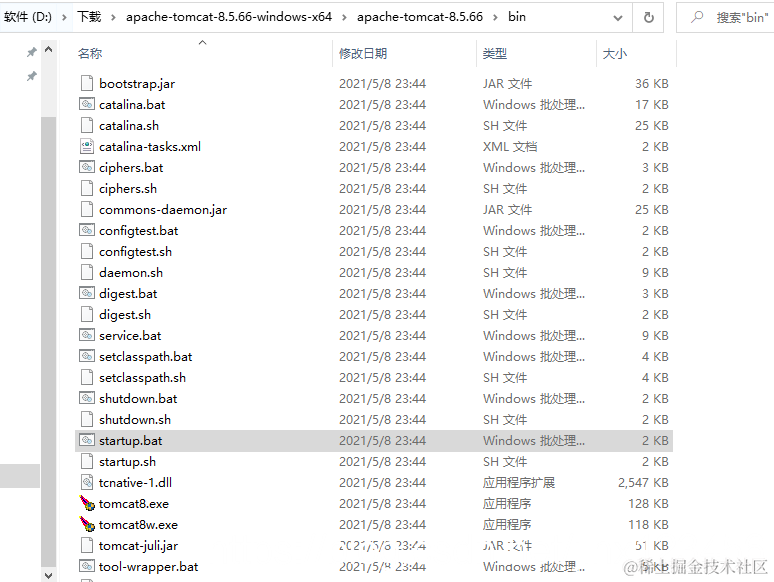
Task: Click the navigation pane scroll up arrow
Action: tap(48, 49)
